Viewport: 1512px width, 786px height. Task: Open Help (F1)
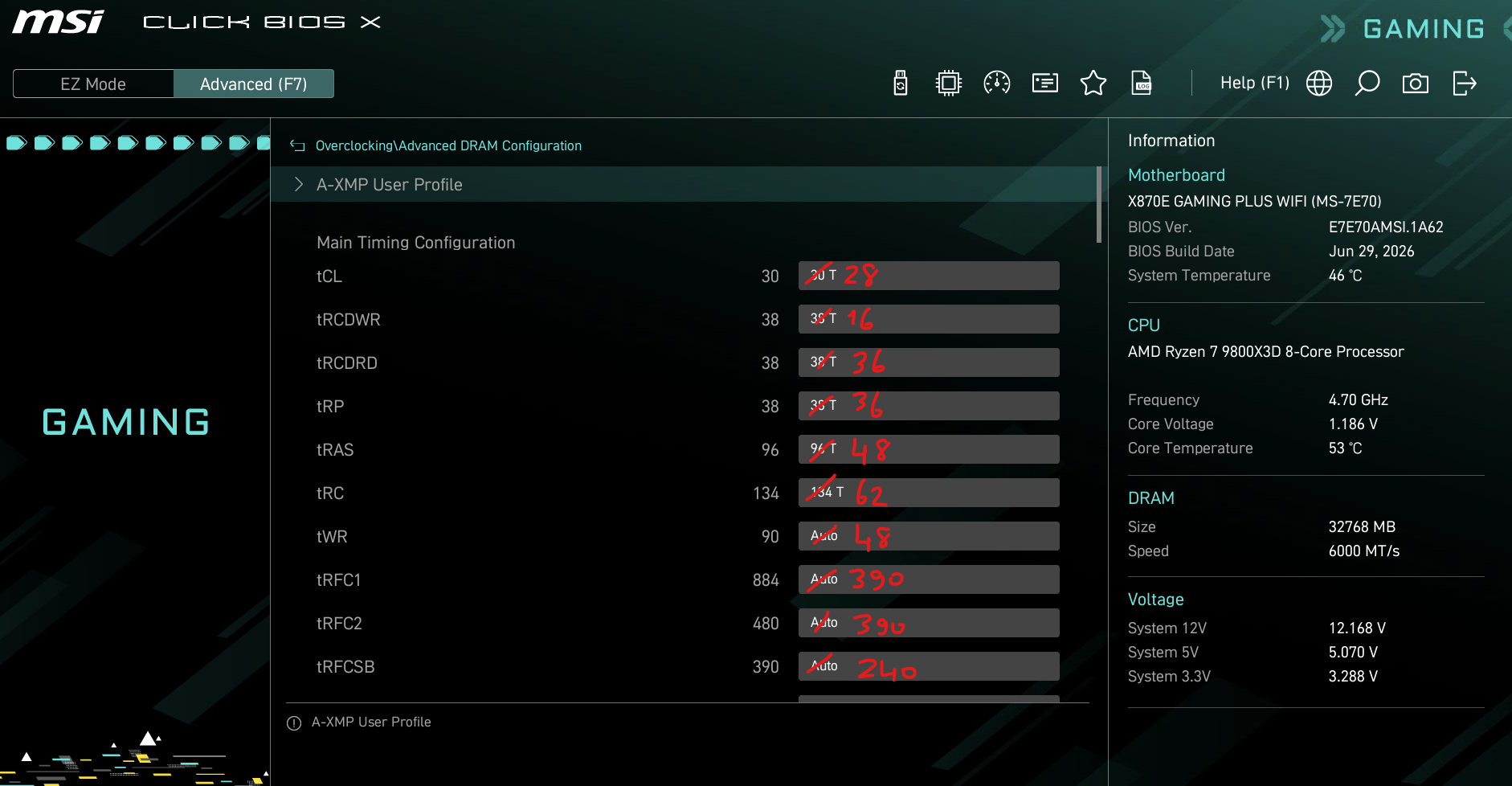[1255, 83]
